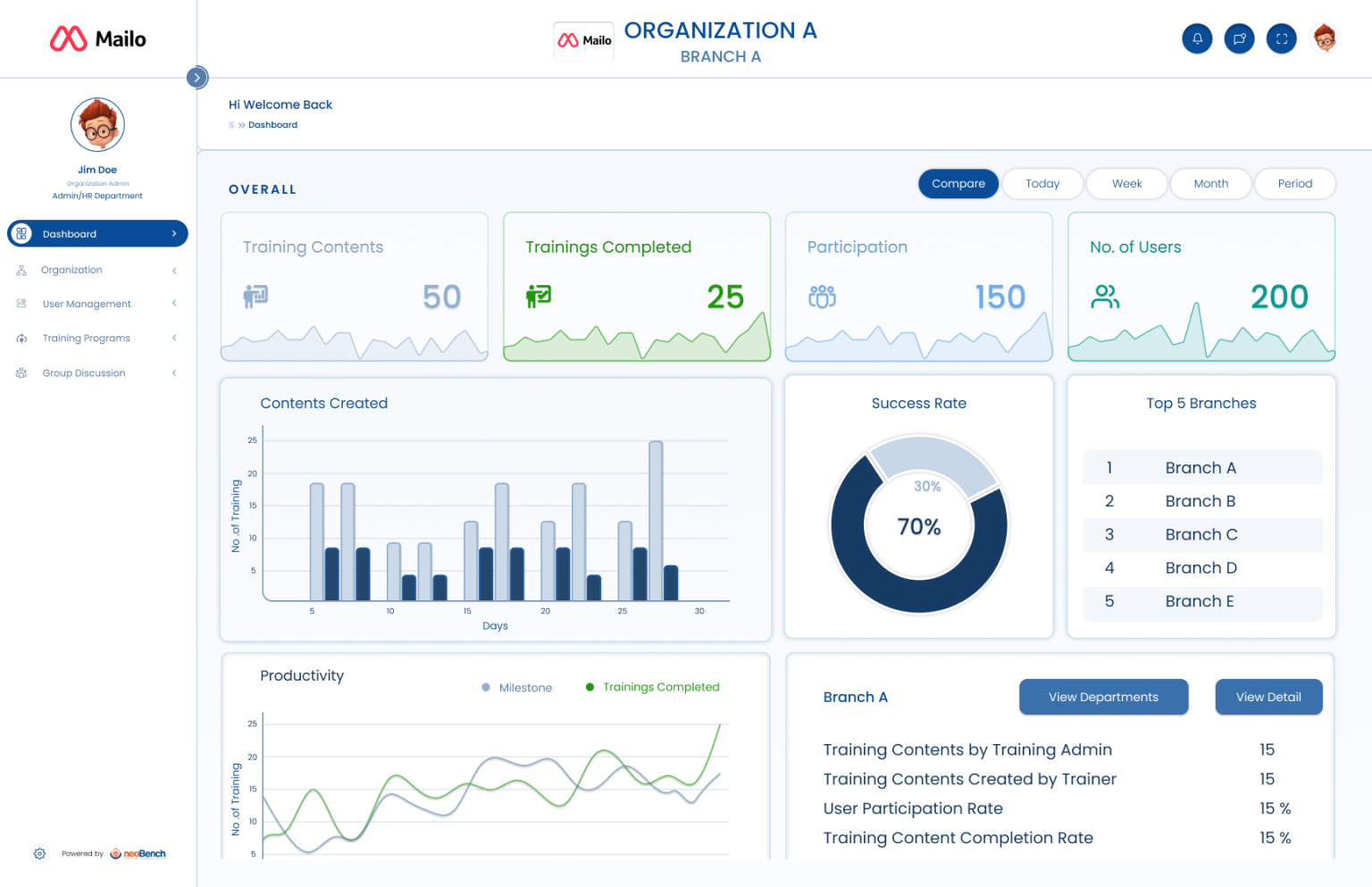Open the notifications bell icon

point(1197,38)
